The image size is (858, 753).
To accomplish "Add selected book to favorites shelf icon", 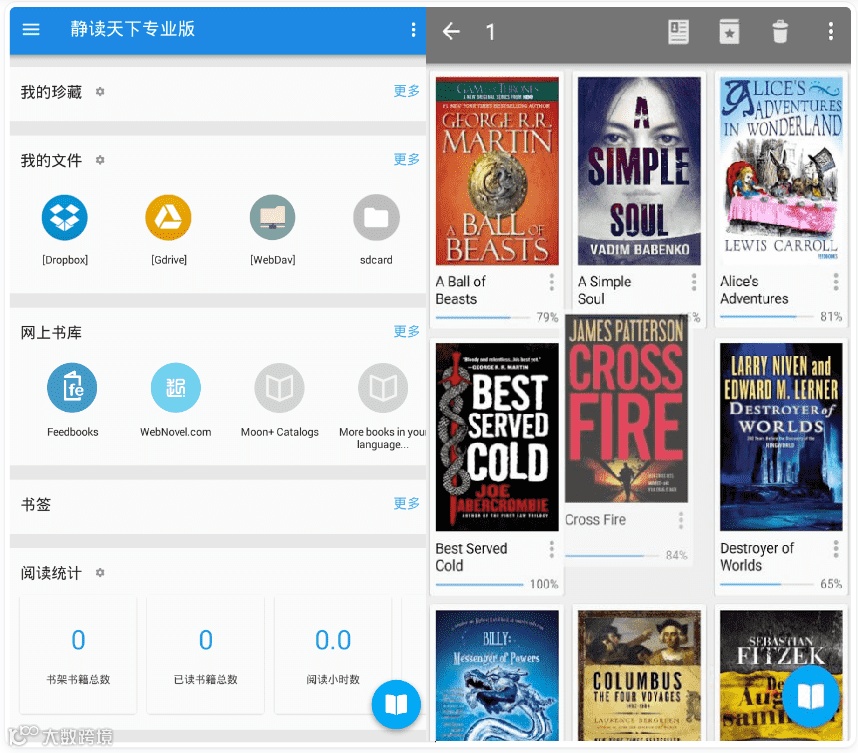I will 729,32.
